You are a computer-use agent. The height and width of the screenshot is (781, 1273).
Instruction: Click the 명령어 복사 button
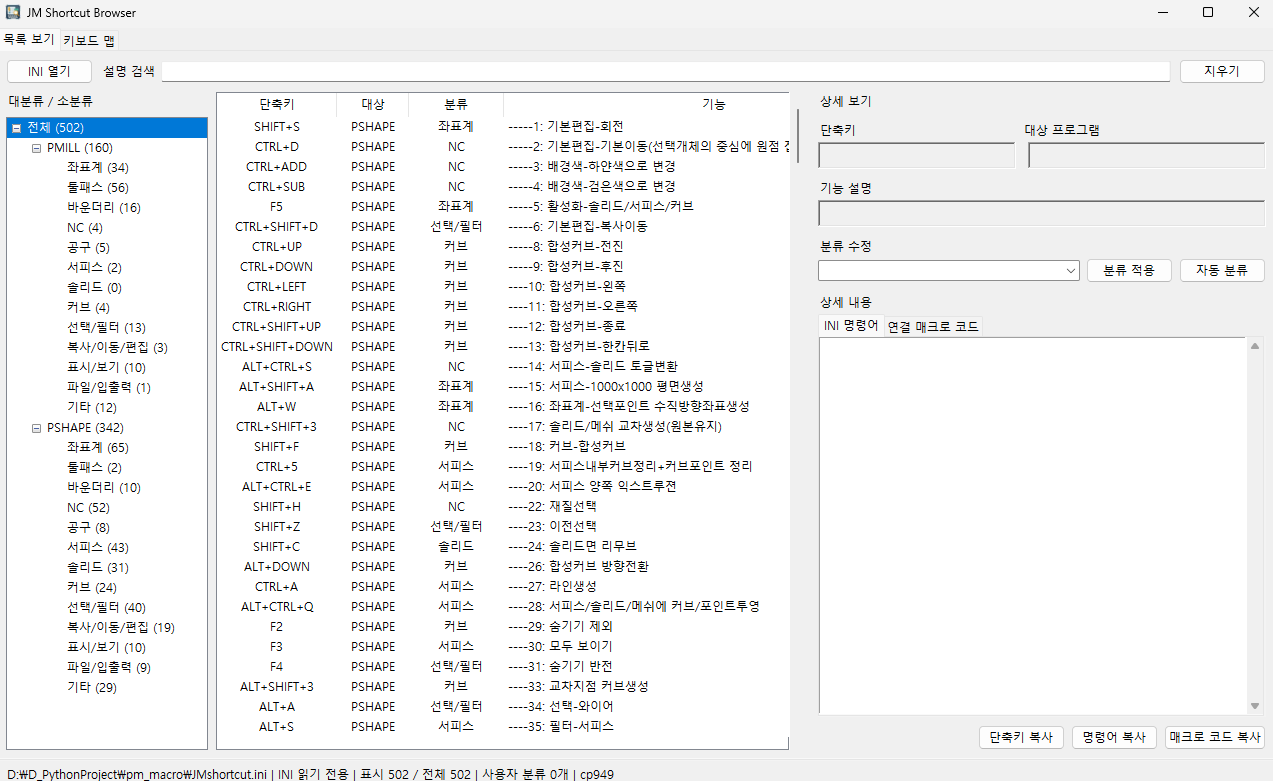(1114, 737)
